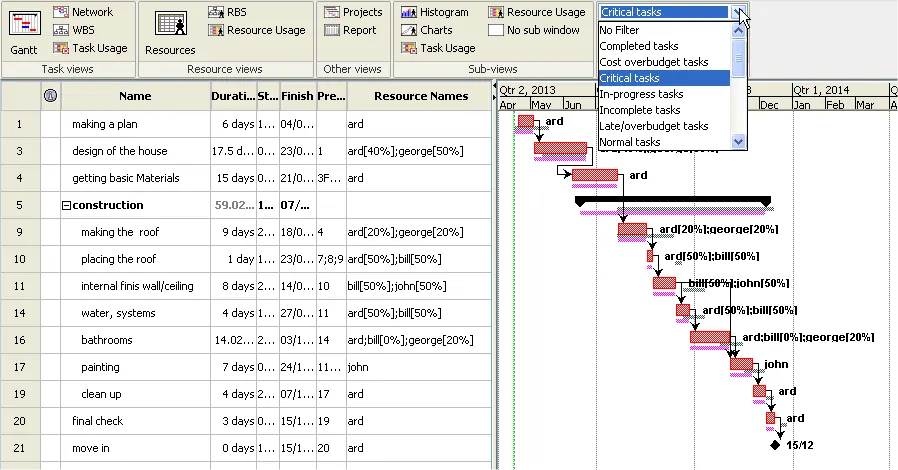
Task: Select the No sub window option
Action: pyautogui.click(x=534, y=30)
